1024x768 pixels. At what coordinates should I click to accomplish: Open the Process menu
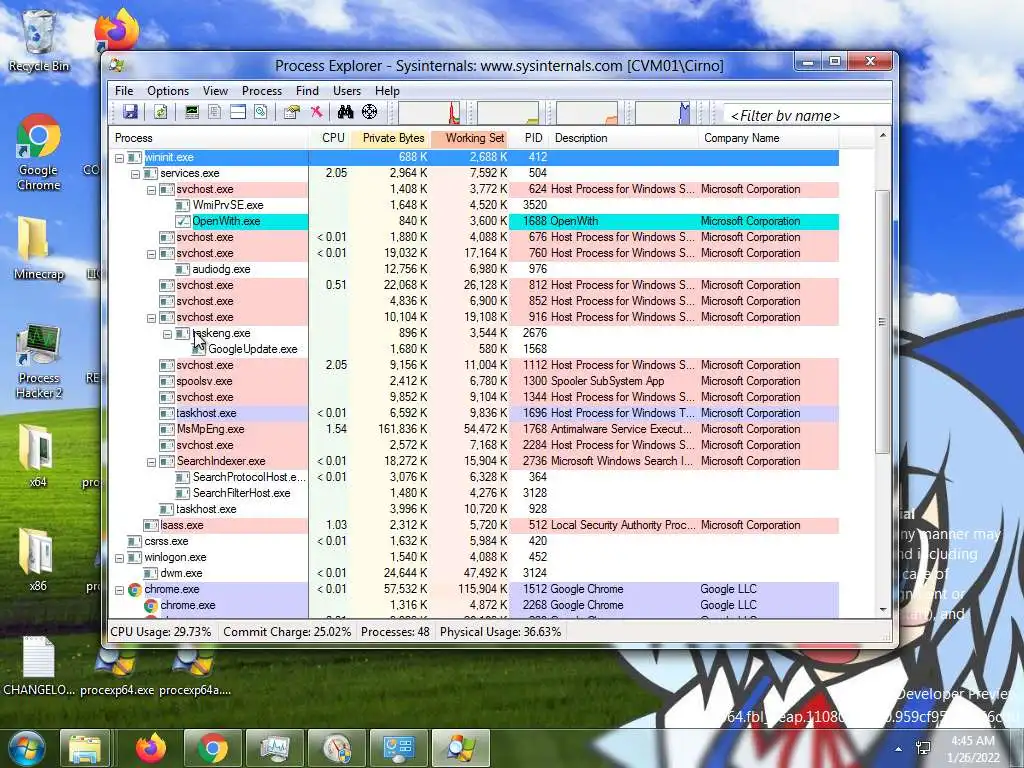pos(262,91)
